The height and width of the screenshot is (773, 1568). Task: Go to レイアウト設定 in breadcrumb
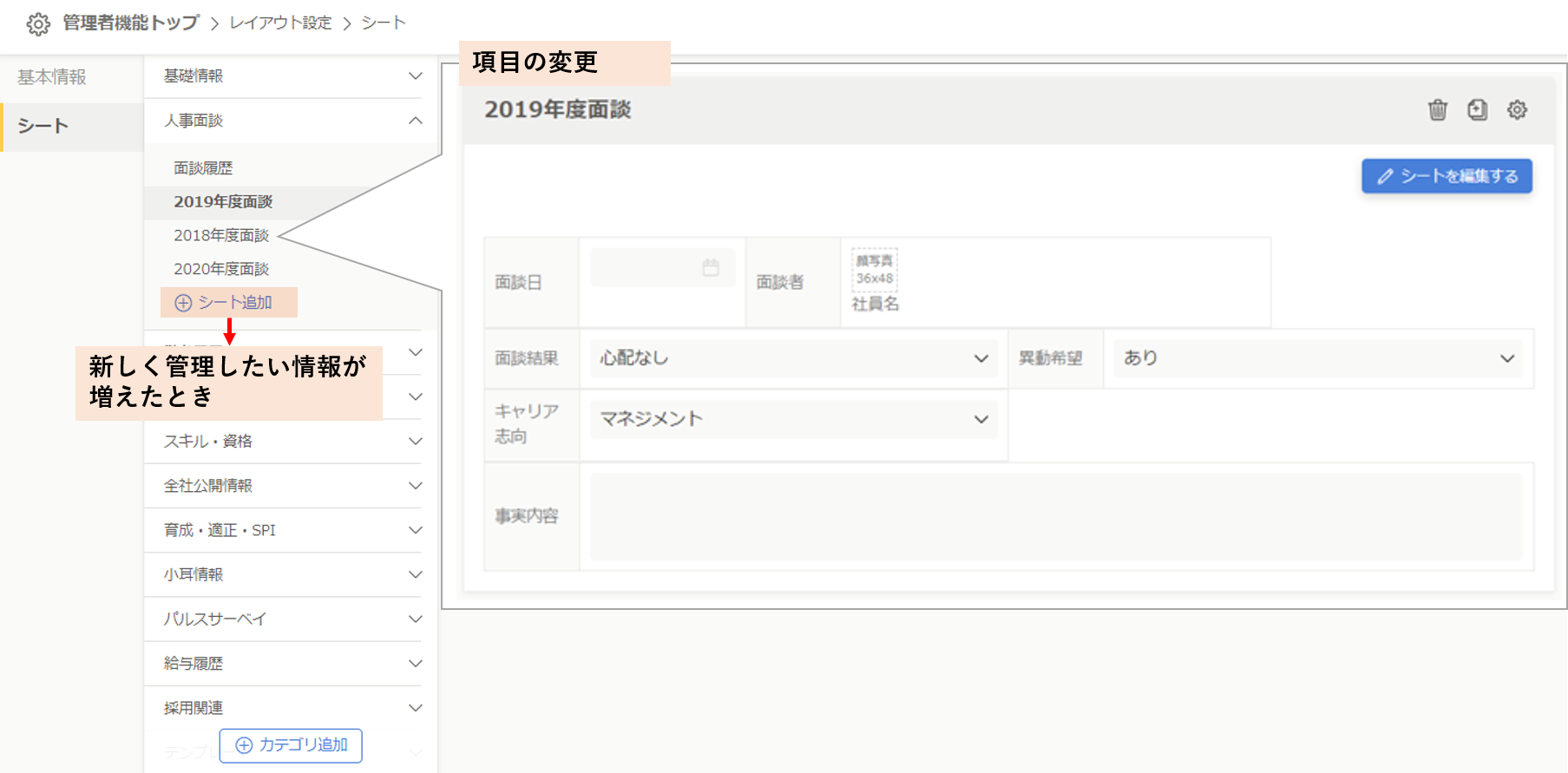coord(280,23)
